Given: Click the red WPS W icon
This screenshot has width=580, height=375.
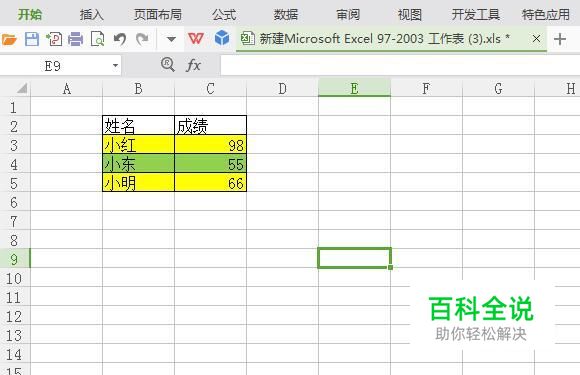Looking at the screenshot, I should [196, 38].
